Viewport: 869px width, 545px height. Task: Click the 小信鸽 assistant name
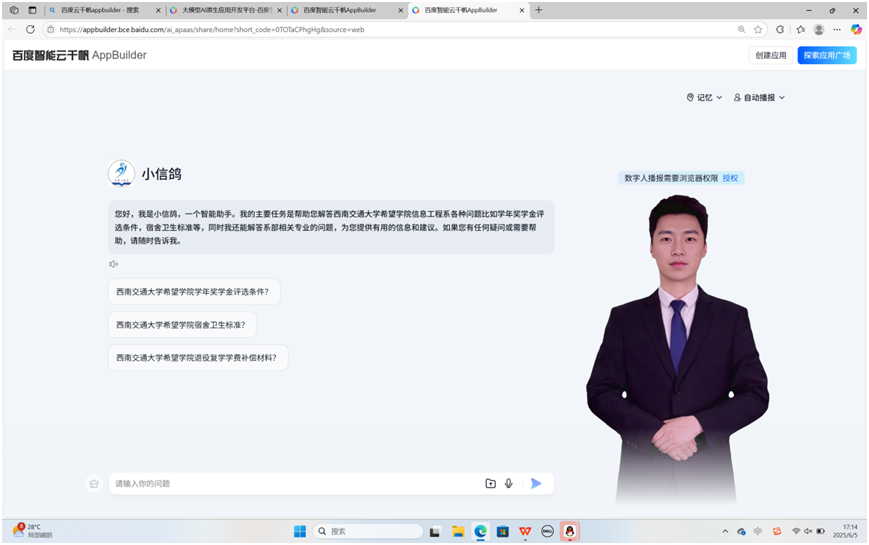pyautogui.click(x=161, y=174)
